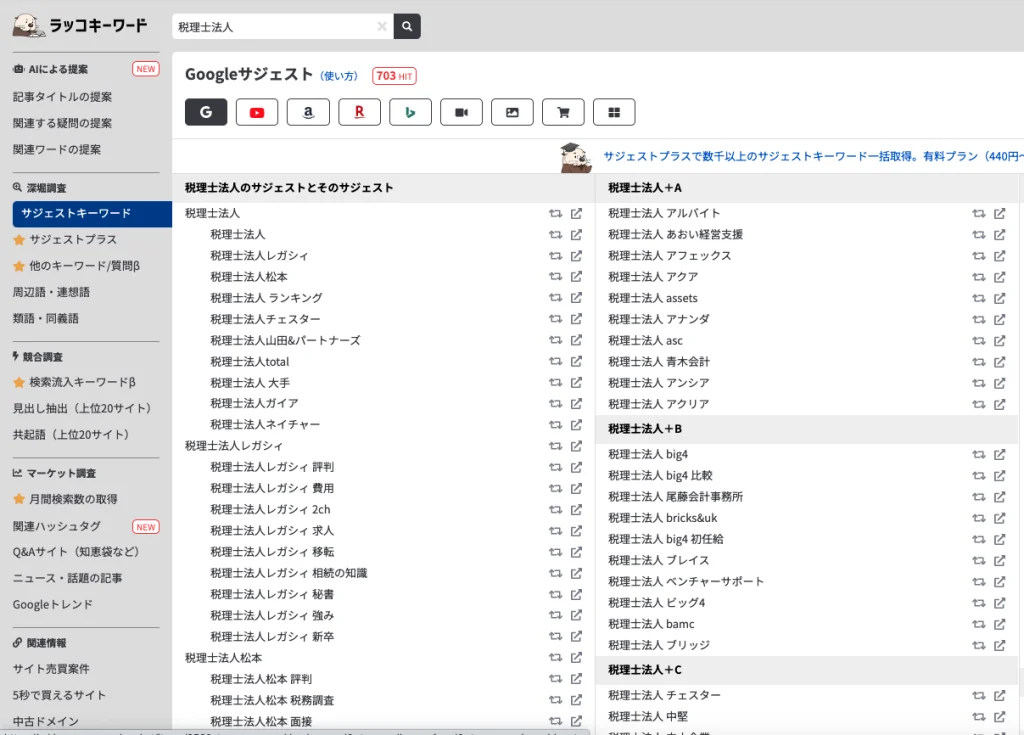Screen dimensions: 1024x735
Task: Select the YouTube suggest source icon
Action: (257, 112)
